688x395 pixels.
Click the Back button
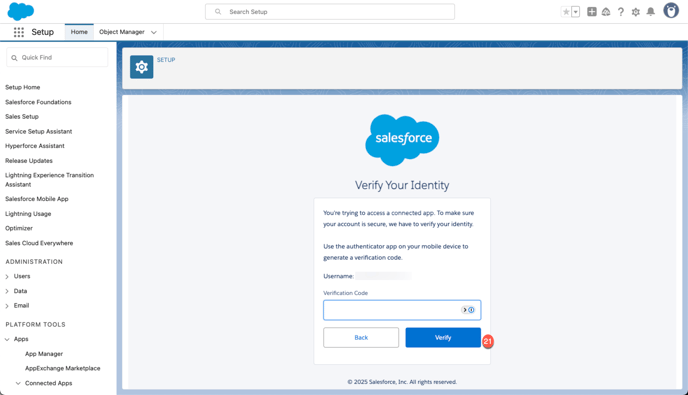click(361, 338)
